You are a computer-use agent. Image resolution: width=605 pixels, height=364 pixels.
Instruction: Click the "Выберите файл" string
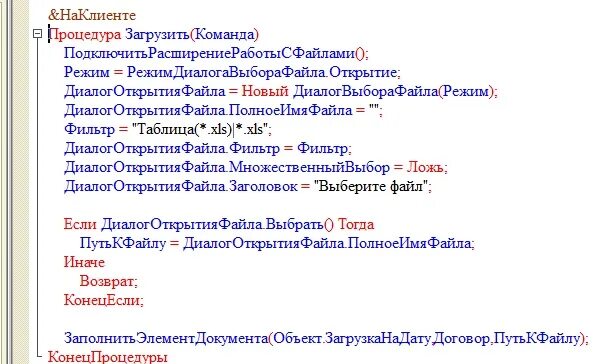click(x=371, y=186)
